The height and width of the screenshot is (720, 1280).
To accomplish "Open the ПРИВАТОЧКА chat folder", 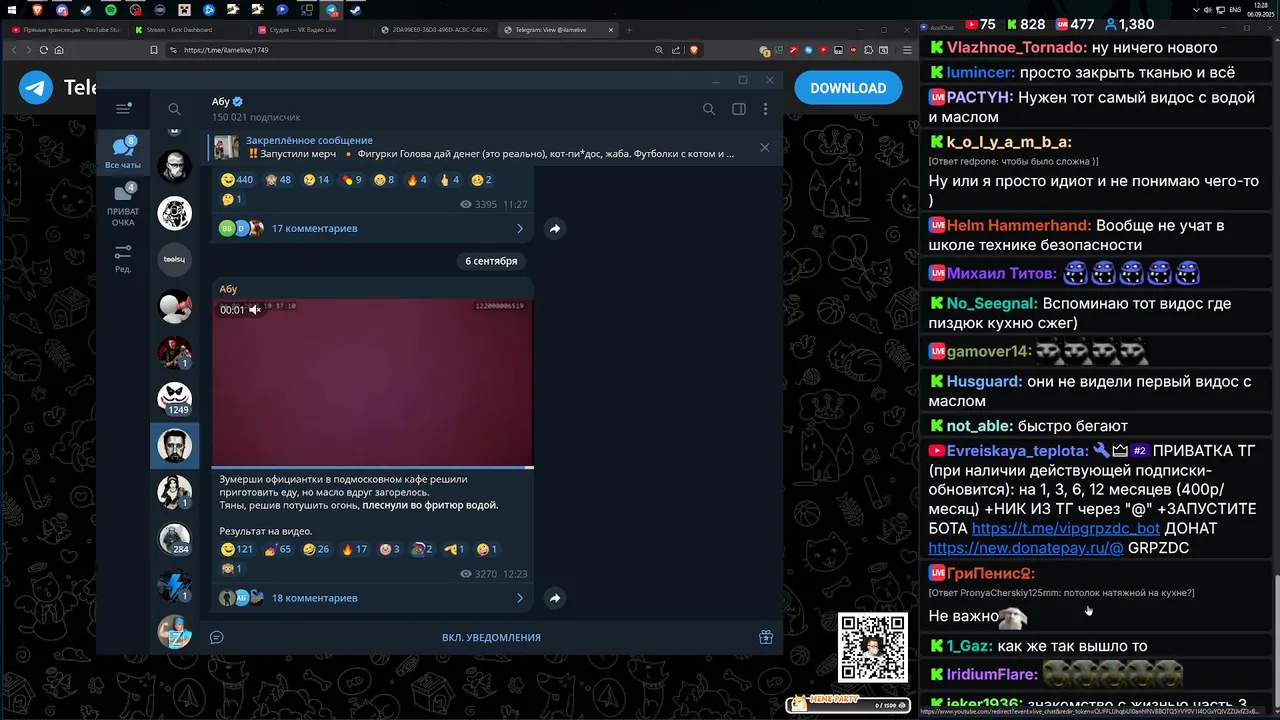I will click(123, 205).
